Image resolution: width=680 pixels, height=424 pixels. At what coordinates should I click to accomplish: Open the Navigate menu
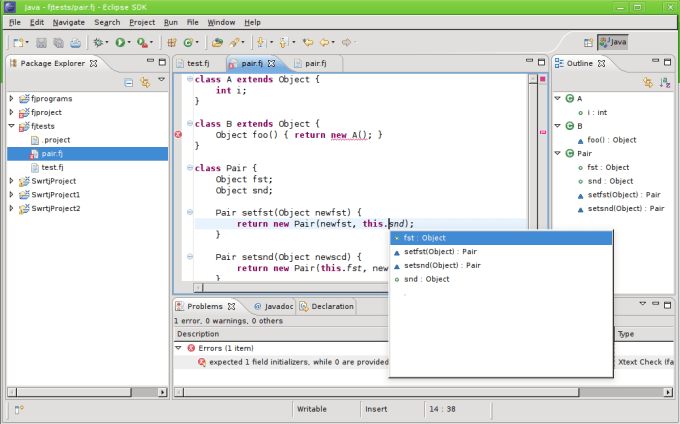tap(69, 22)
